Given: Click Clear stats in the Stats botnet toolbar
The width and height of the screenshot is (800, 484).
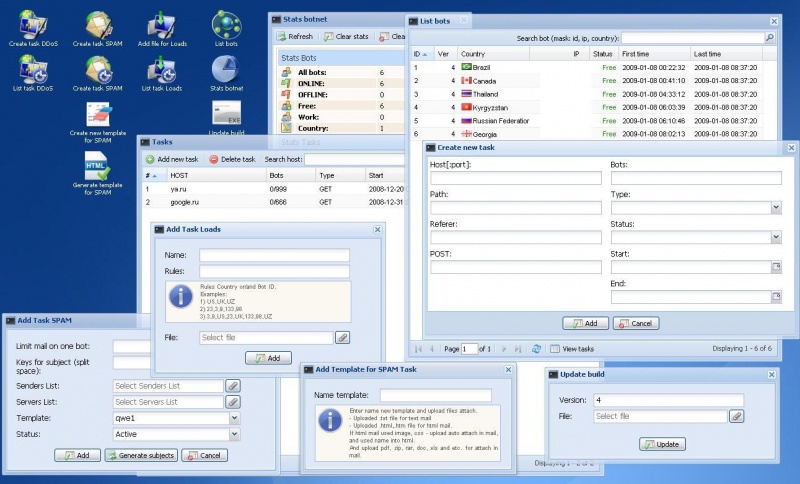Looking at the screenshot, I should point(344,37).
